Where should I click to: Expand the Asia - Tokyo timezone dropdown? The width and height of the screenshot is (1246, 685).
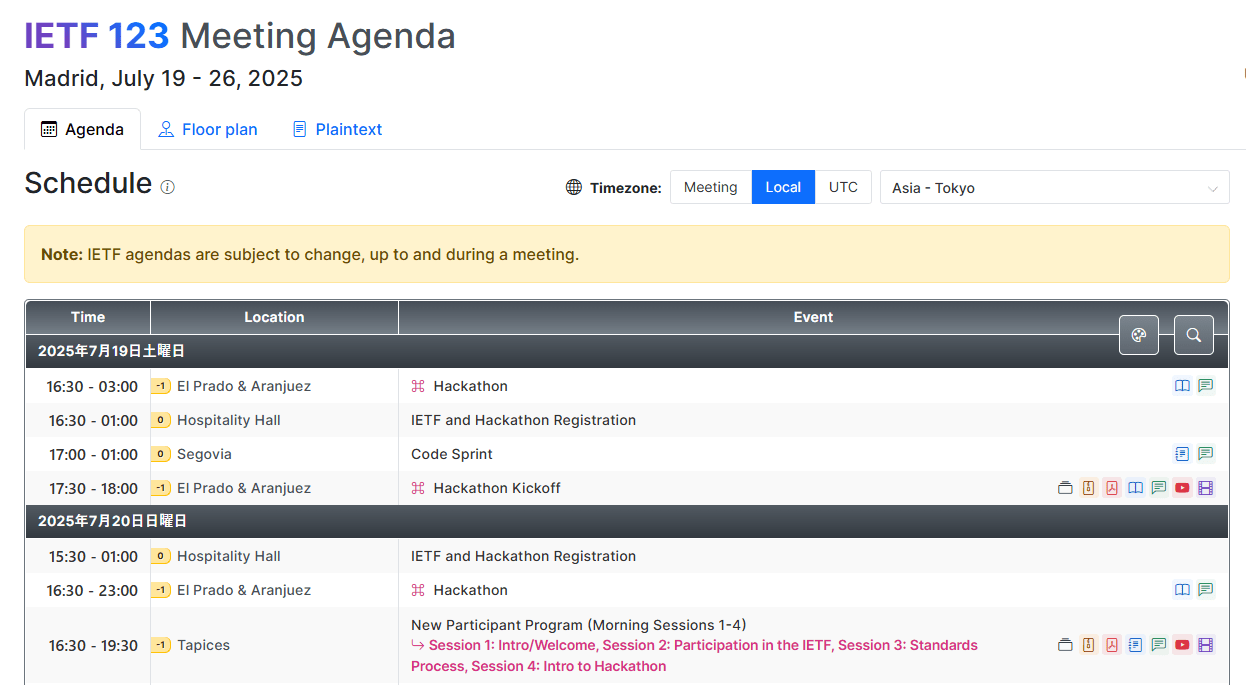1054,188
